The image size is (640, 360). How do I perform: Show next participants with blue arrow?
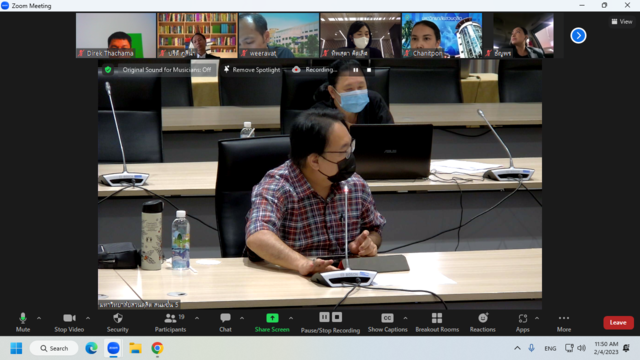tap(578, 36)
